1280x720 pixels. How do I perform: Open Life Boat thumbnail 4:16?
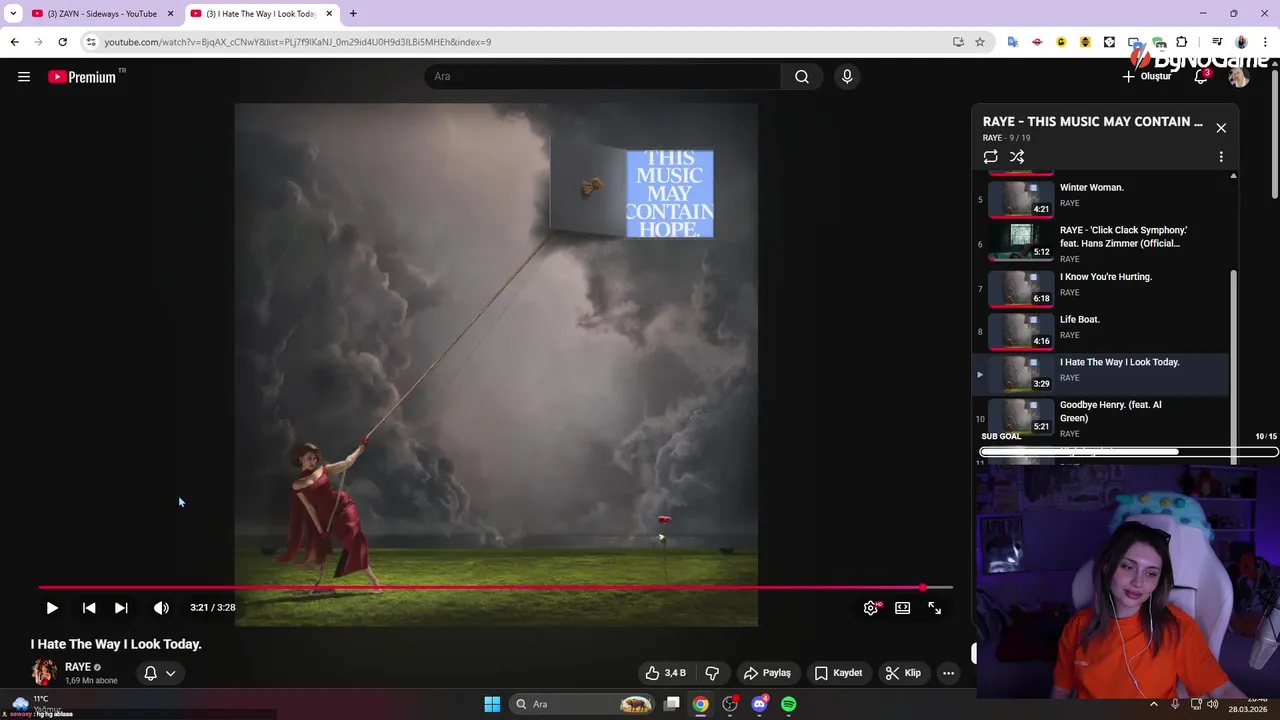pos(1021,331)
